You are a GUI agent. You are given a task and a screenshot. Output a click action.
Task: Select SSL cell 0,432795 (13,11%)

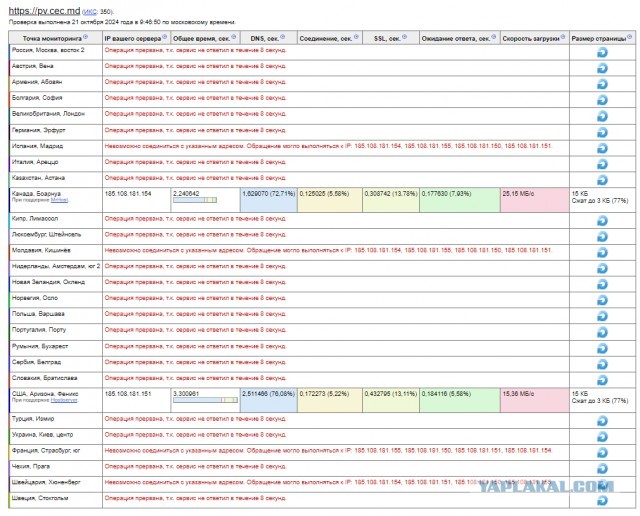391,400
